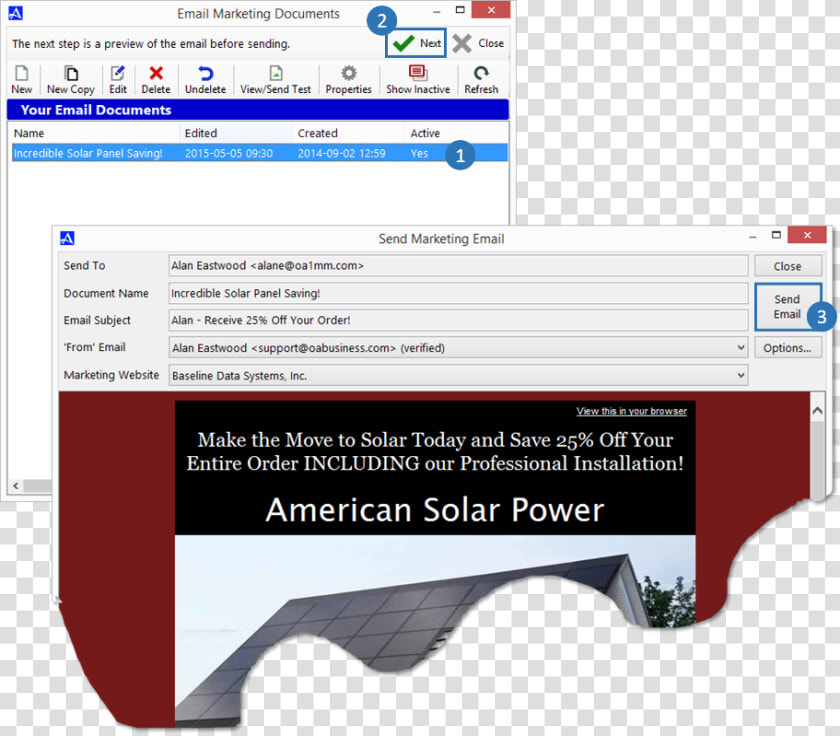840x736 pixels.
Task: Click the left arrow of horizontal scrollbar
Action: point(16,486)
